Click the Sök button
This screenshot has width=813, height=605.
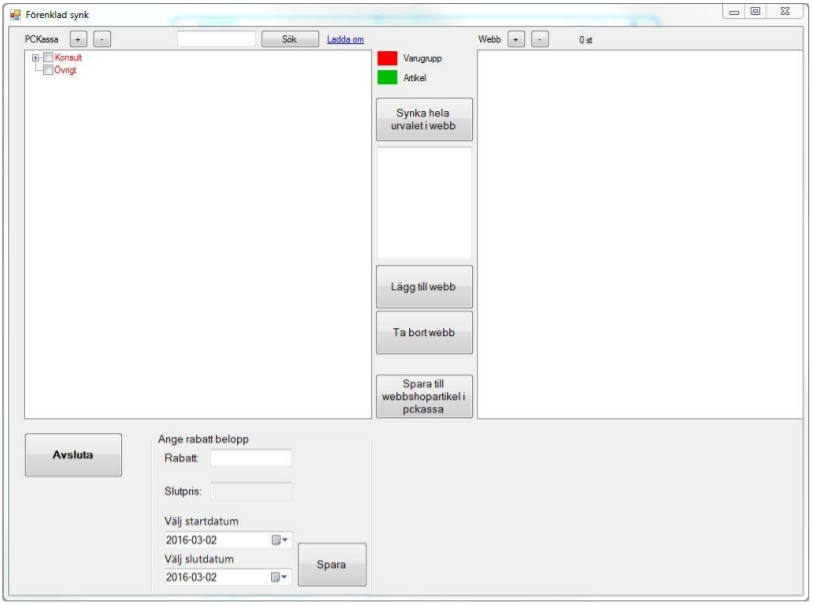pos(290,39)
